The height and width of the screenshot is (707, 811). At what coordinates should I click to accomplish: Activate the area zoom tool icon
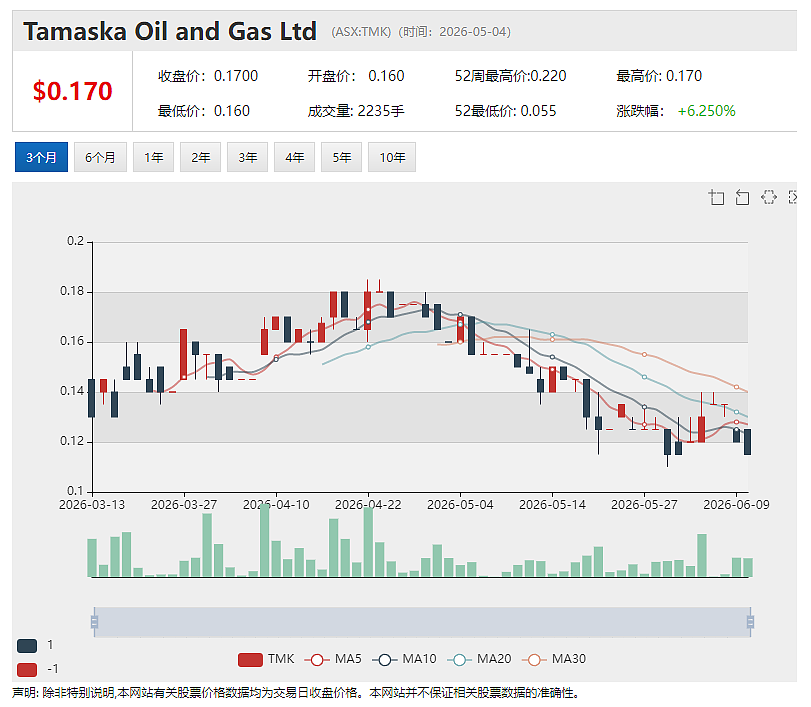tap(716, 198)
